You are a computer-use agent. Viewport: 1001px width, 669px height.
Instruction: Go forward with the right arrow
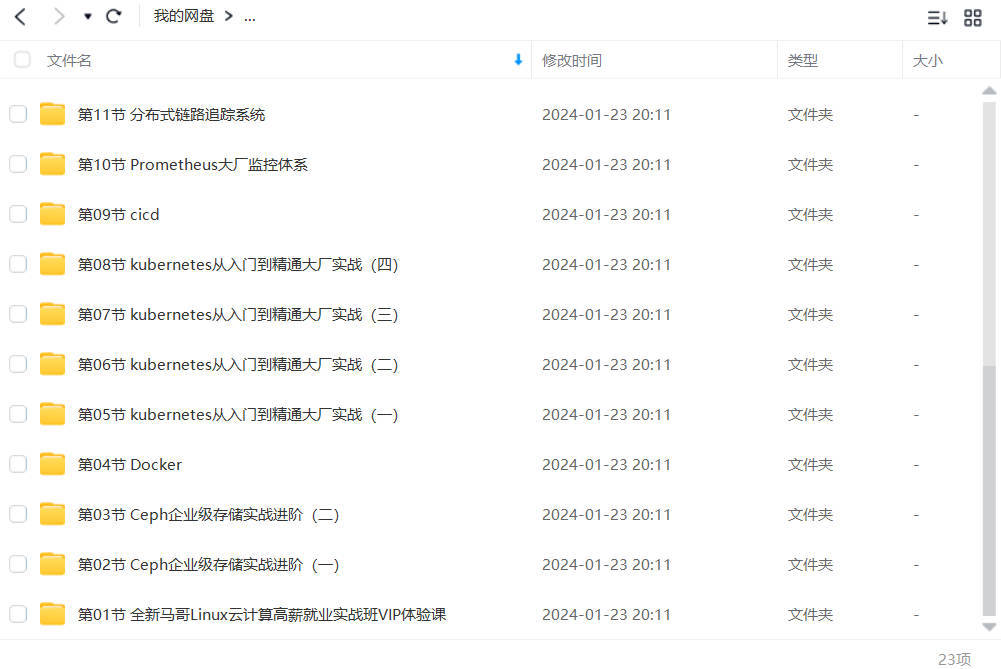click(x=59, y=17)
